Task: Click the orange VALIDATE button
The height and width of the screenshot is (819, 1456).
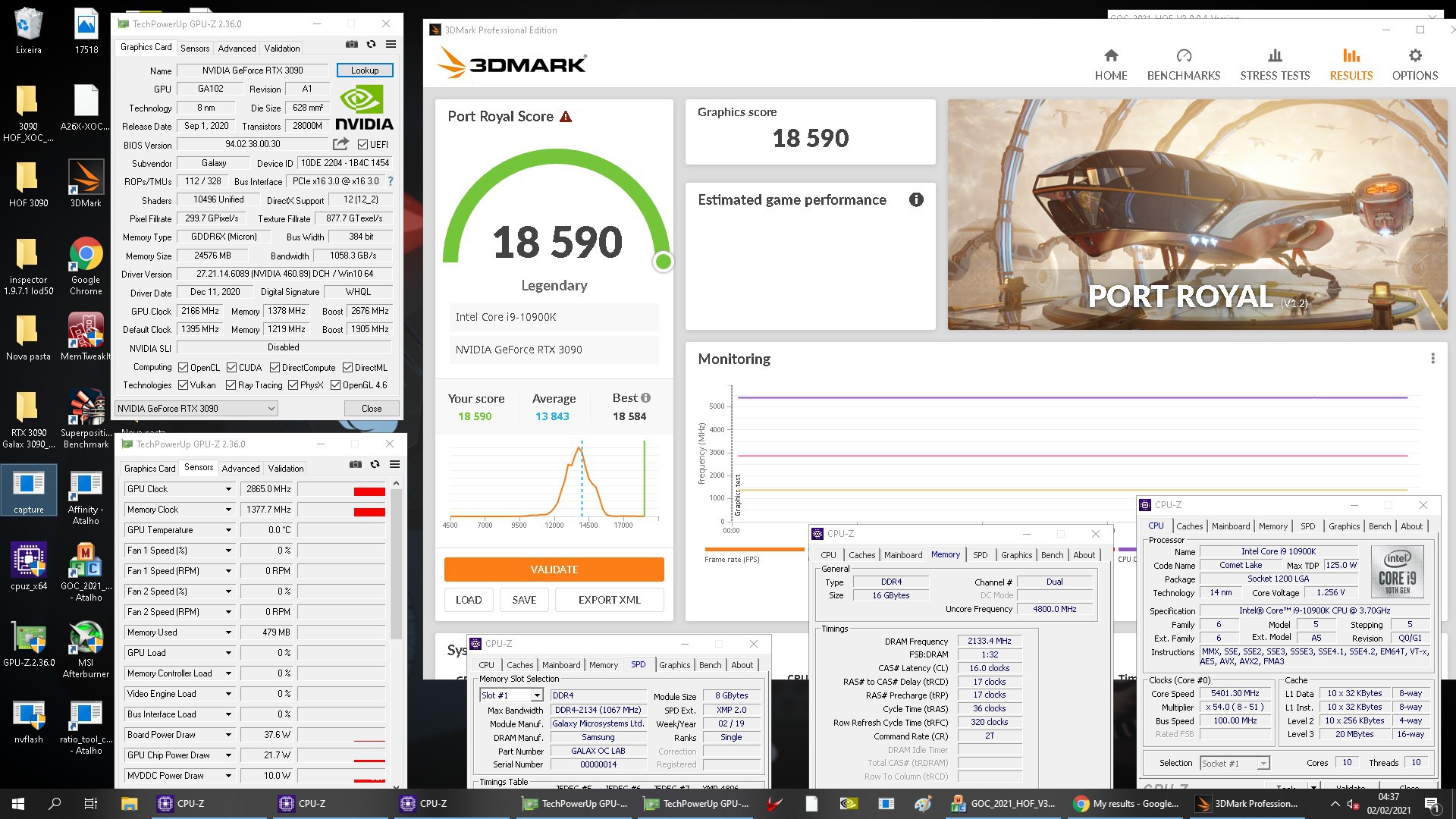Action: pos(554,570)
